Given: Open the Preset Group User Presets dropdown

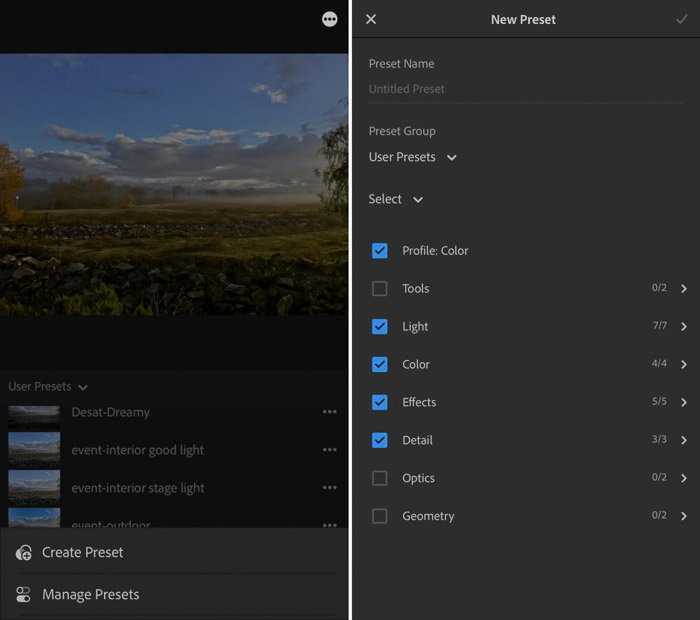Looking at the screenshot, I should point(412,157).
